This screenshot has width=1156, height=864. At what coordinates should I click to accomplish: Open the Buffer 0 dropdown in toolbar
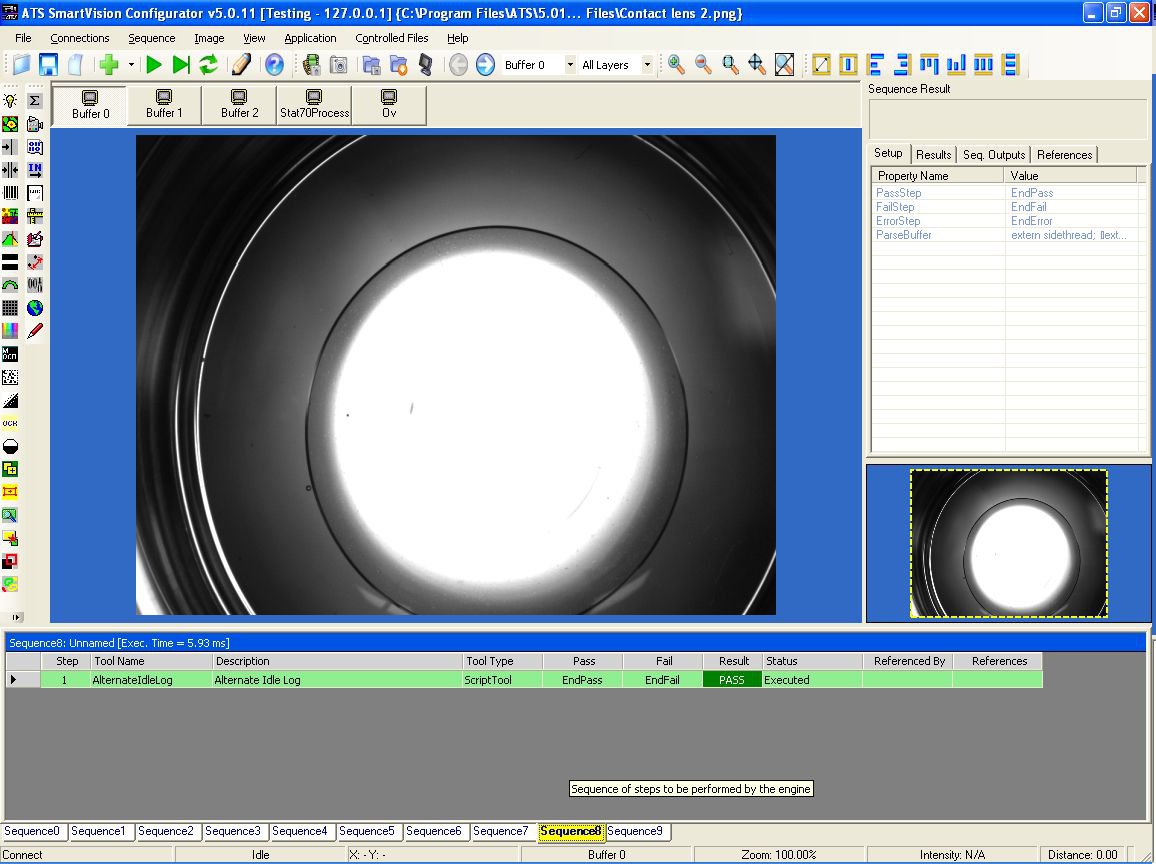coord(570,65)
